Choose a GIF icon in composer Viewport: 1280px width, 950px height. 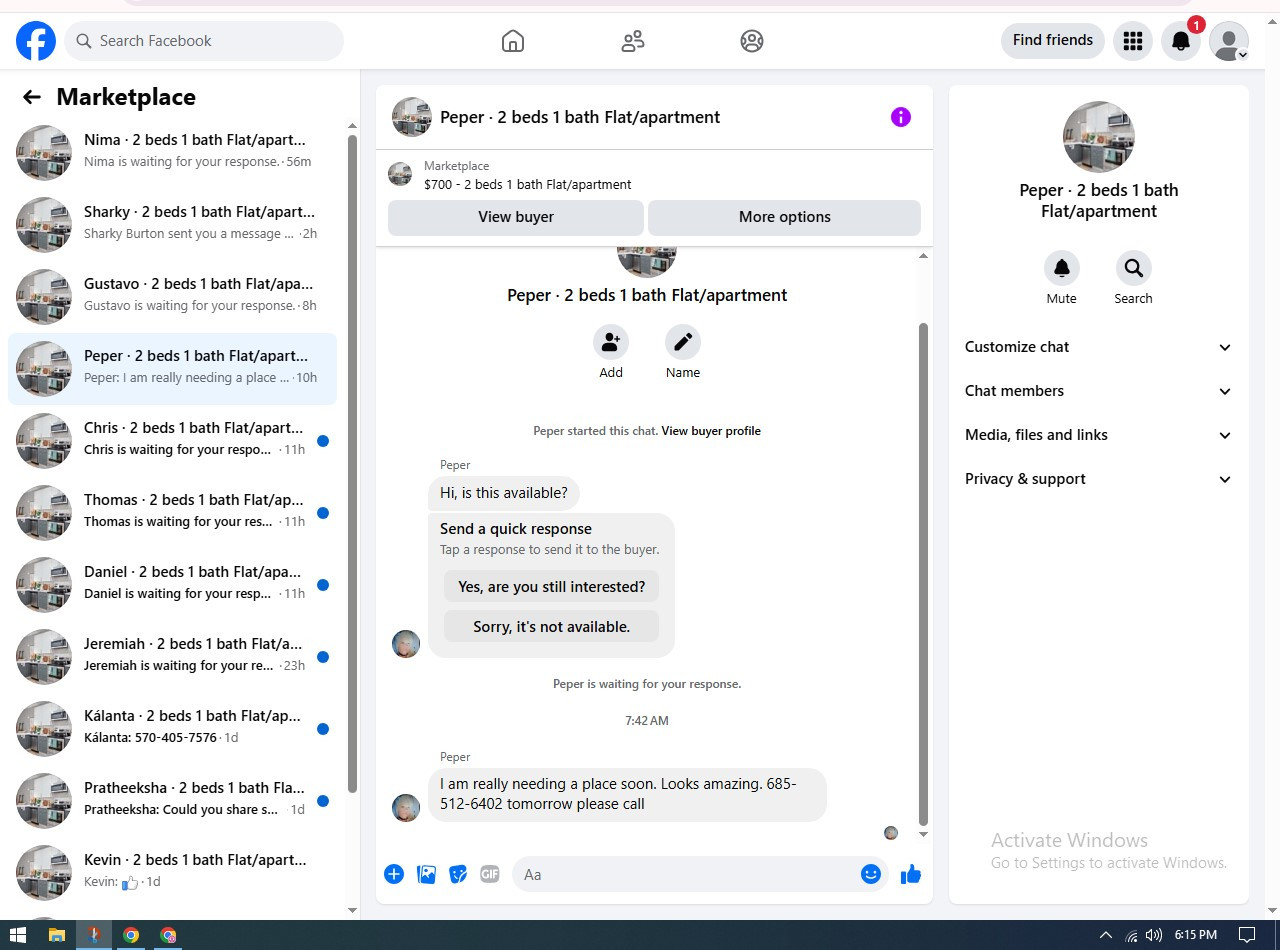[x=490, y=874]
